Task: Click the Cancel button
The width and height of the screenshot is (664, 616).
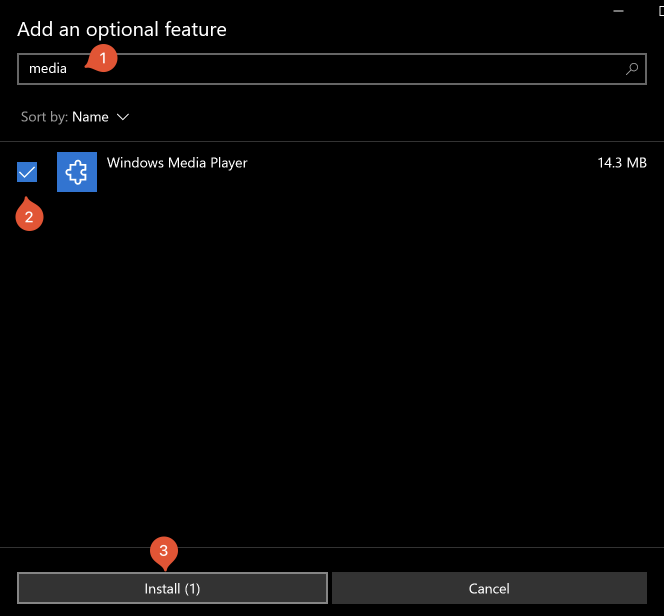Action: coord(489,588)
